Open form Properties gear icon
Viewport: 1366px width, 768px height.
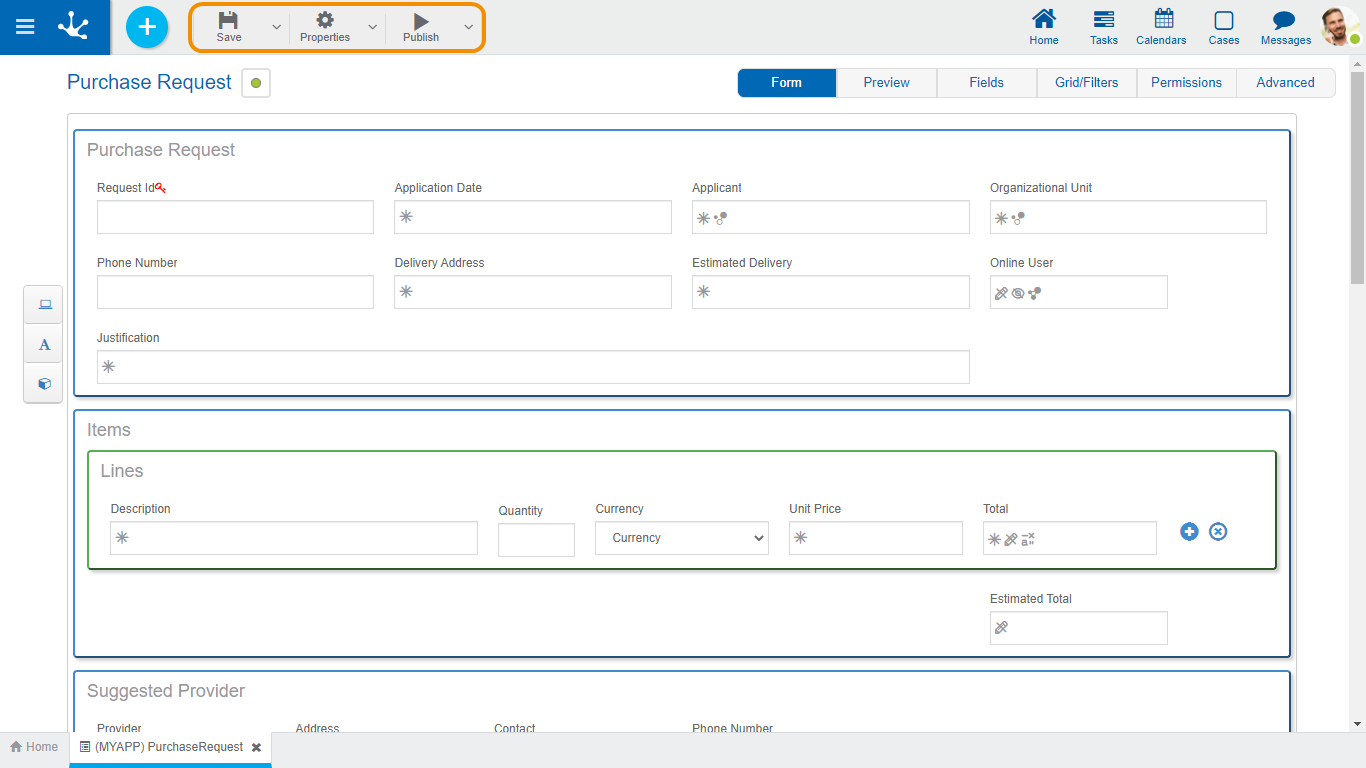(325, 27)
